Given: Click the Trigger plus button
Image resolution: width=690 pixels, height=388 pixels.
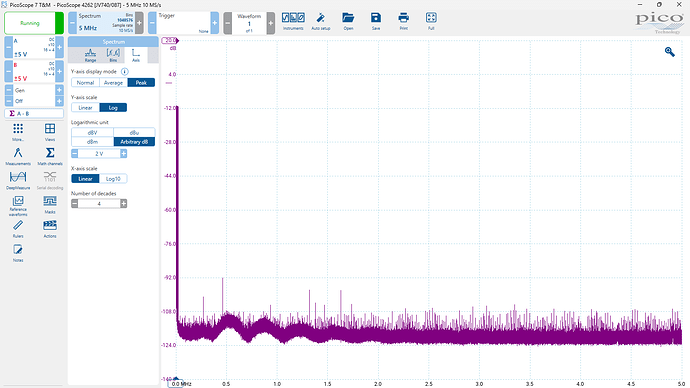Looking at the screenshot, I should click(x=214, y=23).
